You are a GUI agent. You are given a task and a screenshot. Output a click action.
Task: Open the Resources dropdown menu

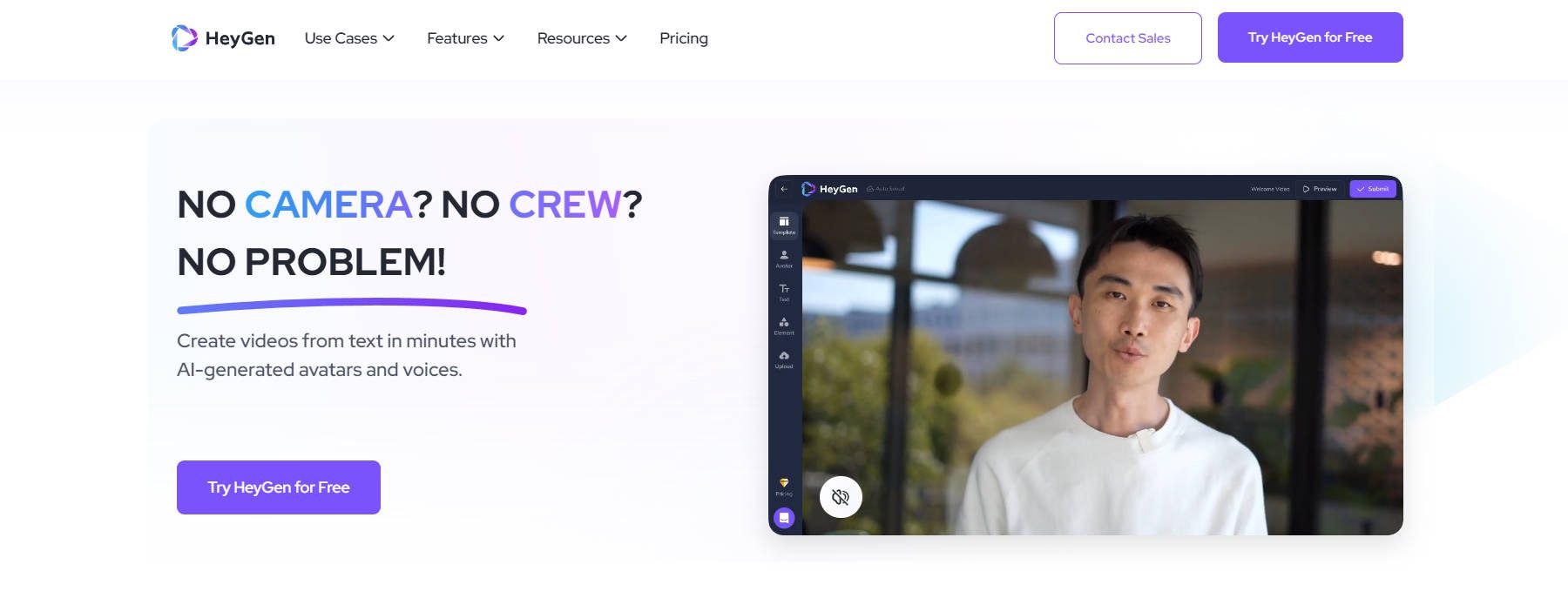[x=582, y=38]
